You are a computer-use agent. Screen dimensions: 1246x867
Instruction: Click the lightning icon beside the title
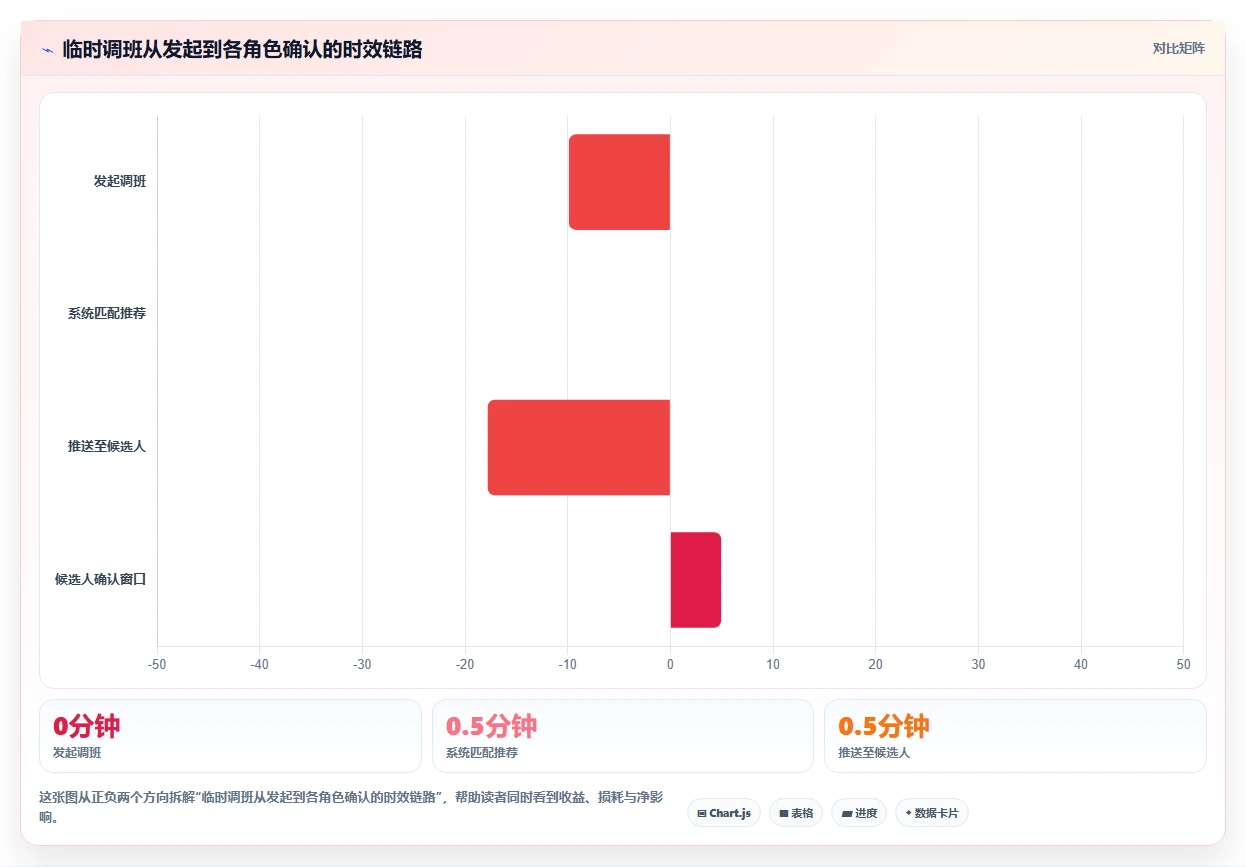point(48,49)
